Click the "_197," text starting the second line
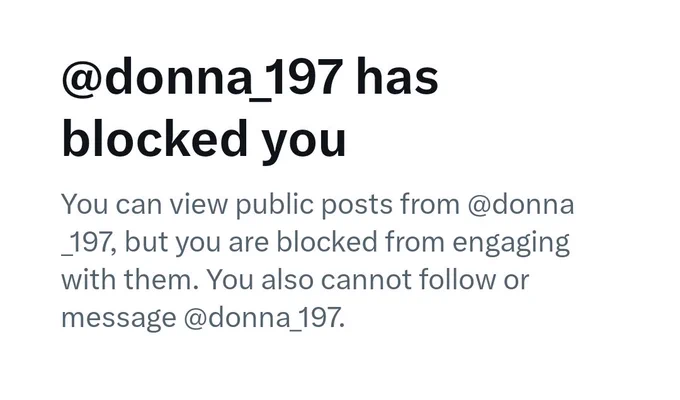The width and height of the screenshot is (680, 400). click(x=88, y=243)
